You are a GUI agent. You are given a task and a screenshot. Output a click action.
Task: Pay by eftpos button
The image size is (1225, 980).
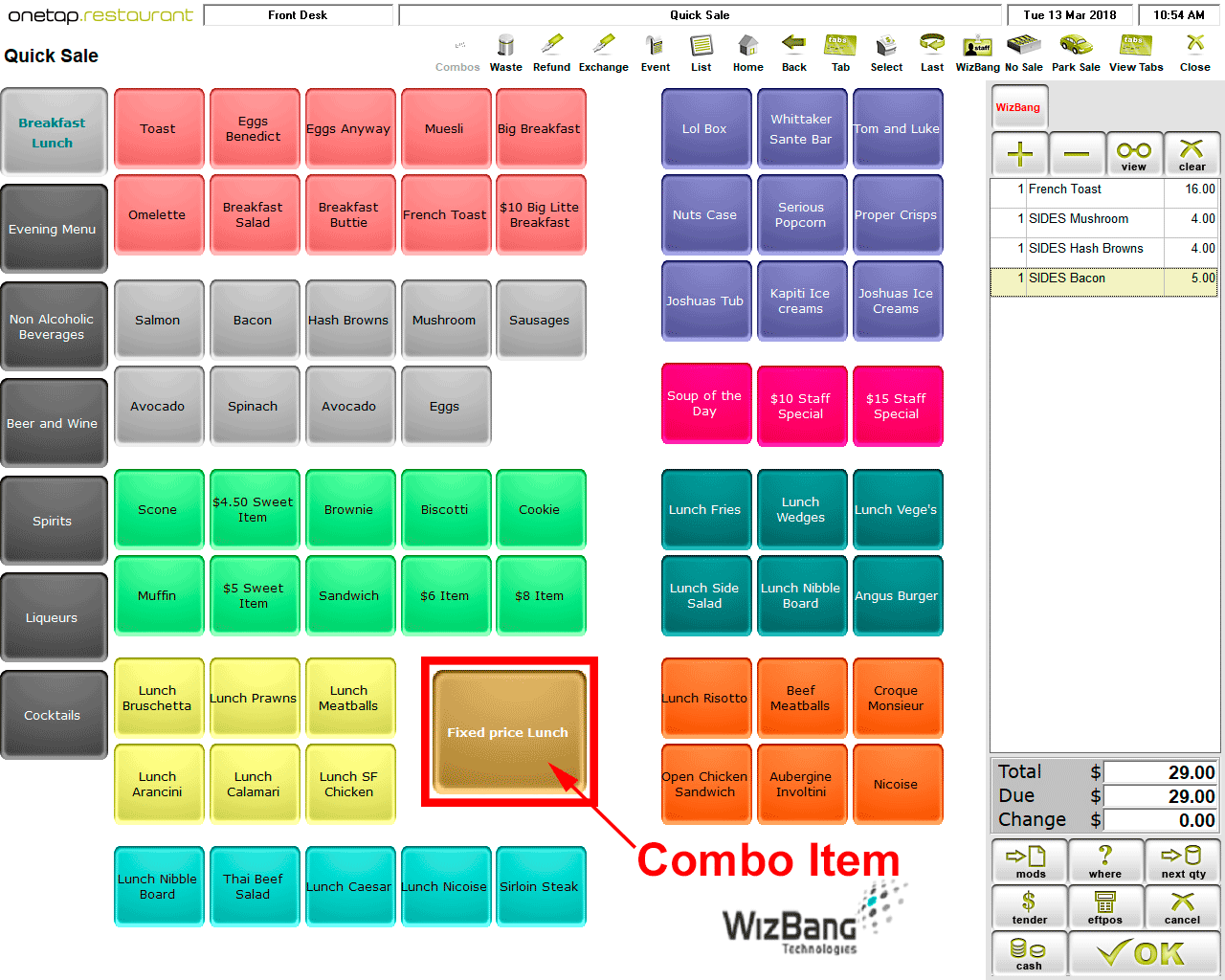point(1105,906)
